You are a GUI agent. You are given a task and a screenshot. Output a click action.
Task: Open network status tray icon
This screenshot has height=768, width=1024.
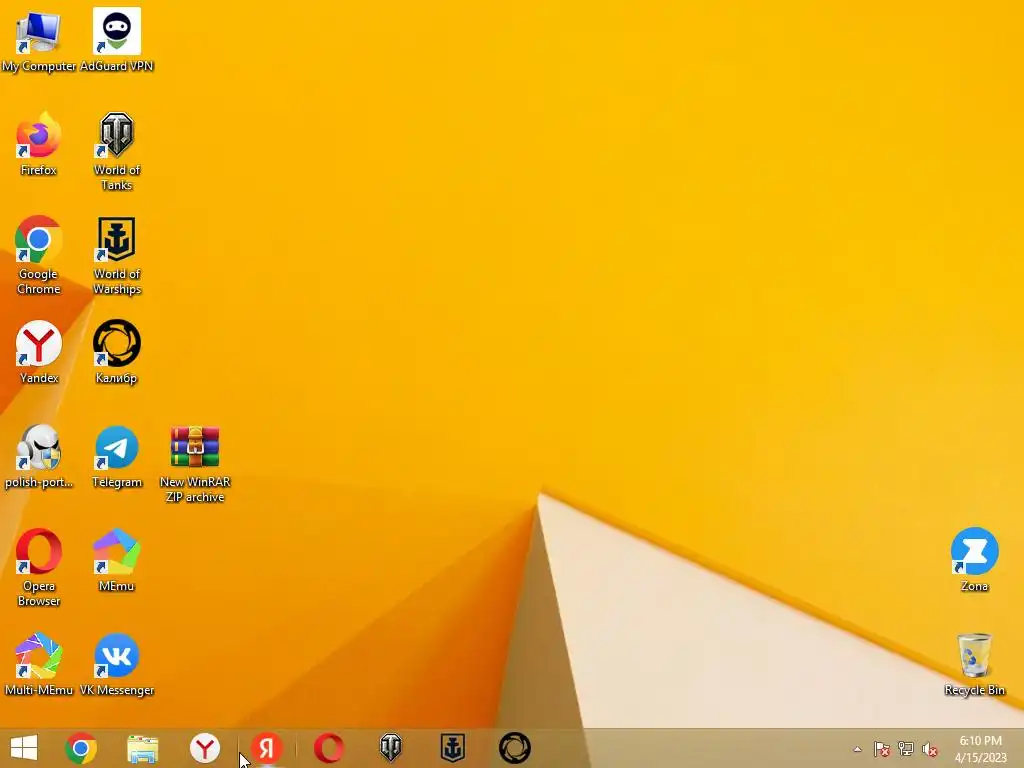(906, 749)
